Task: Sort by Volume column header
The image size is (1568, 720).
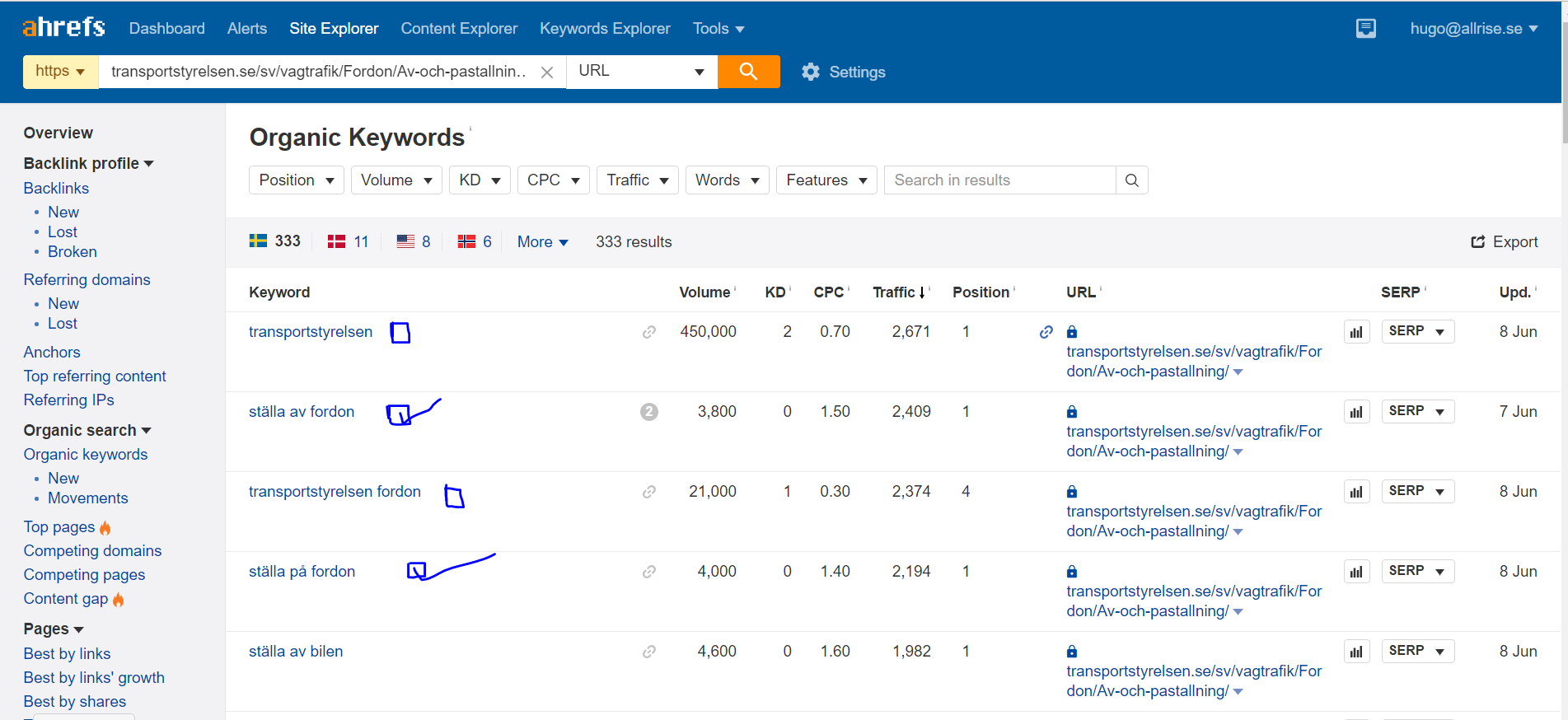Action: coord(704,292)
